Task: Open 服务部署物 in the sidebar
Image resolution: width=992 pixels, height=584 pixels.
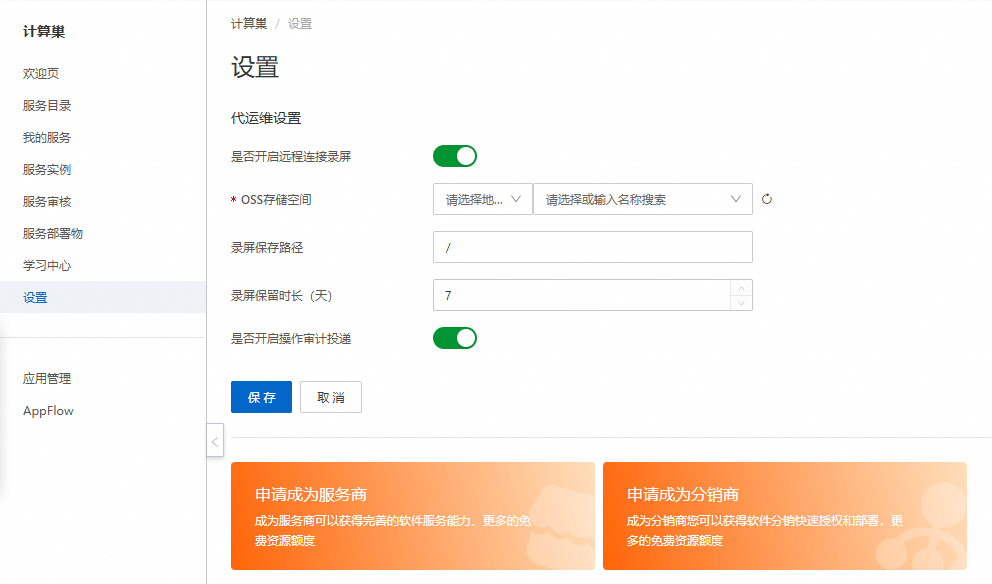Action: click(x=53, y=233)
